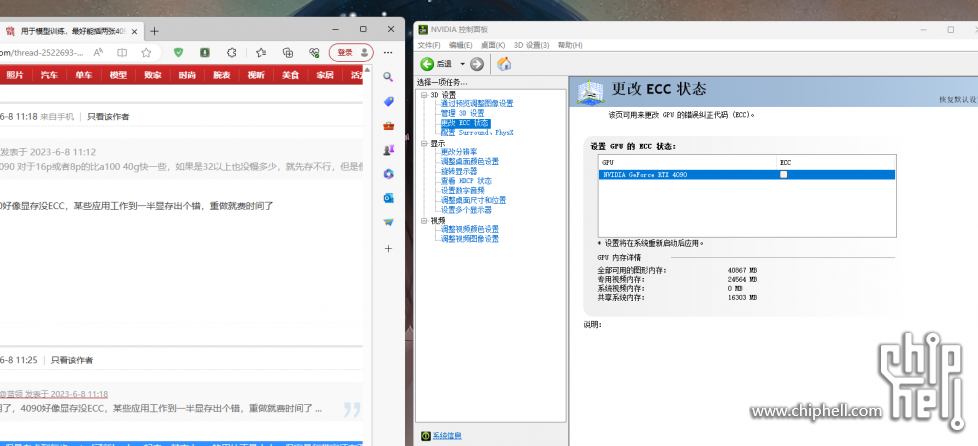The height and width of the screenshot is (446, 978).
Task: Select 设置多个显示器 in task tree
Action: click(466, 210)
